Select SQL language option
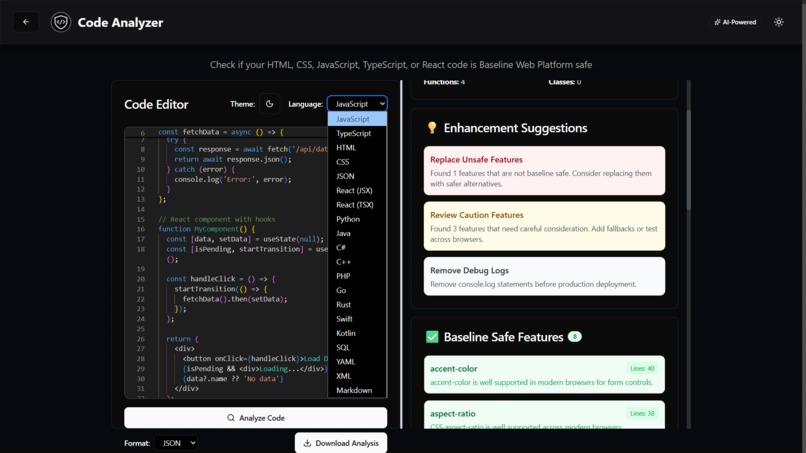 (357, 348)
